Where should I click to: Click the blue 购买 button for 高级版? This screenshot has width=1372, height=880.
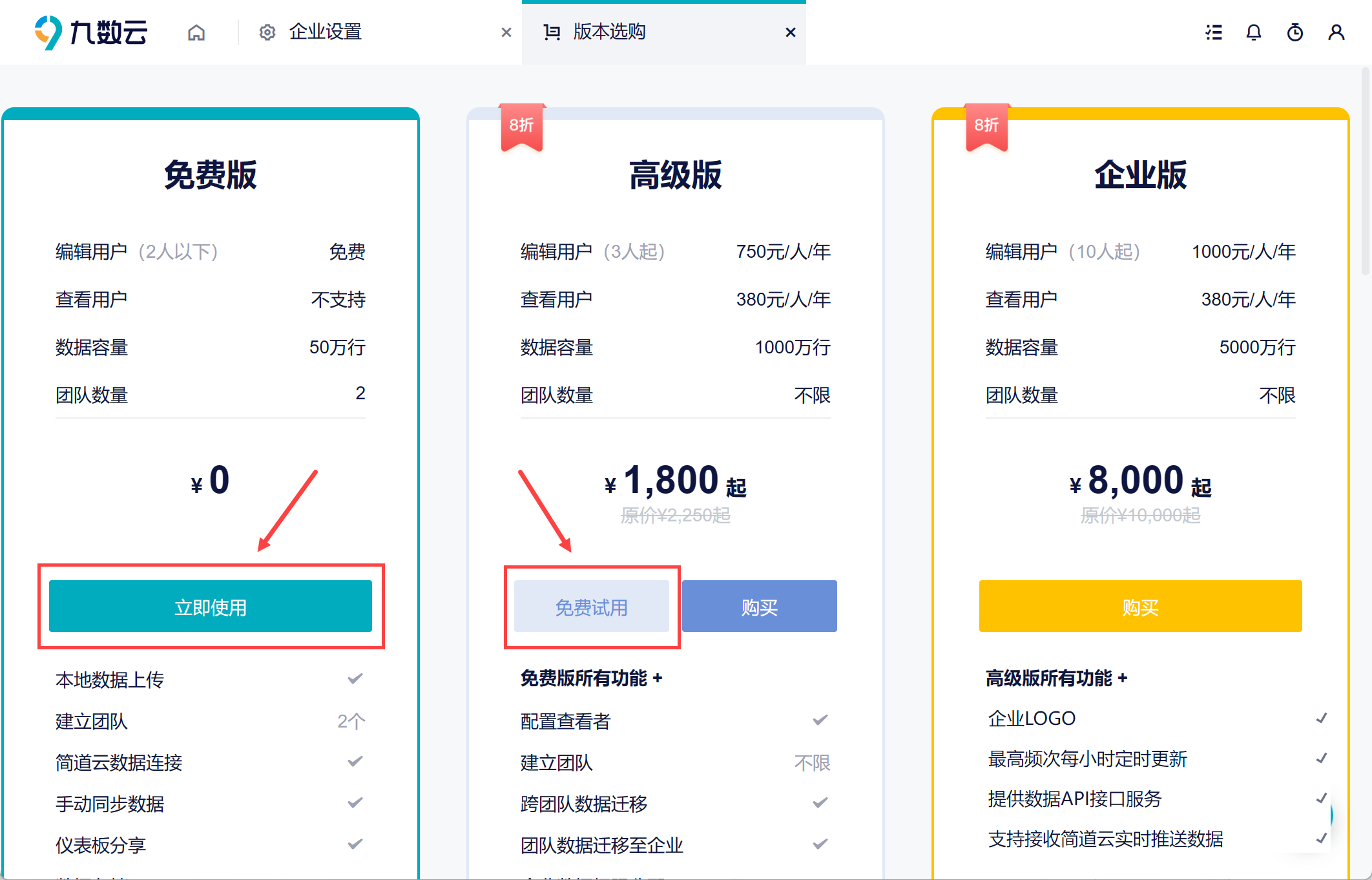[x=759, y=607]
